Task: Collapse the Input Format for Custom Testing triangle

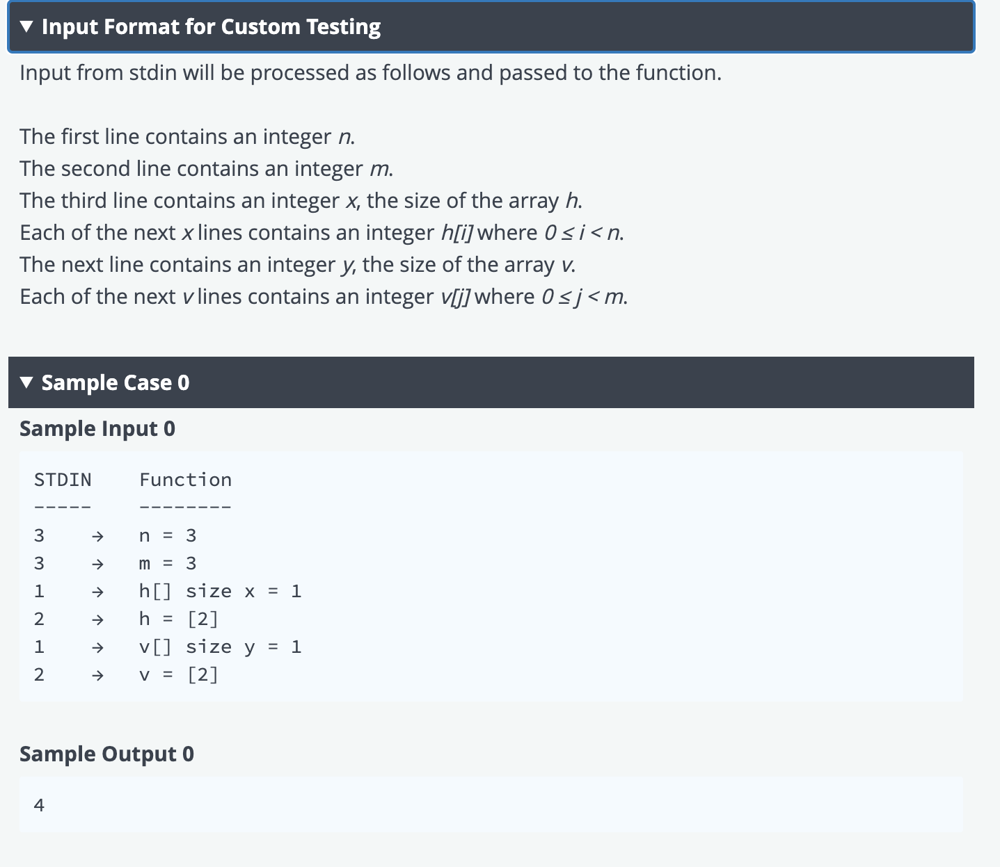Action: tap(26, 27)
